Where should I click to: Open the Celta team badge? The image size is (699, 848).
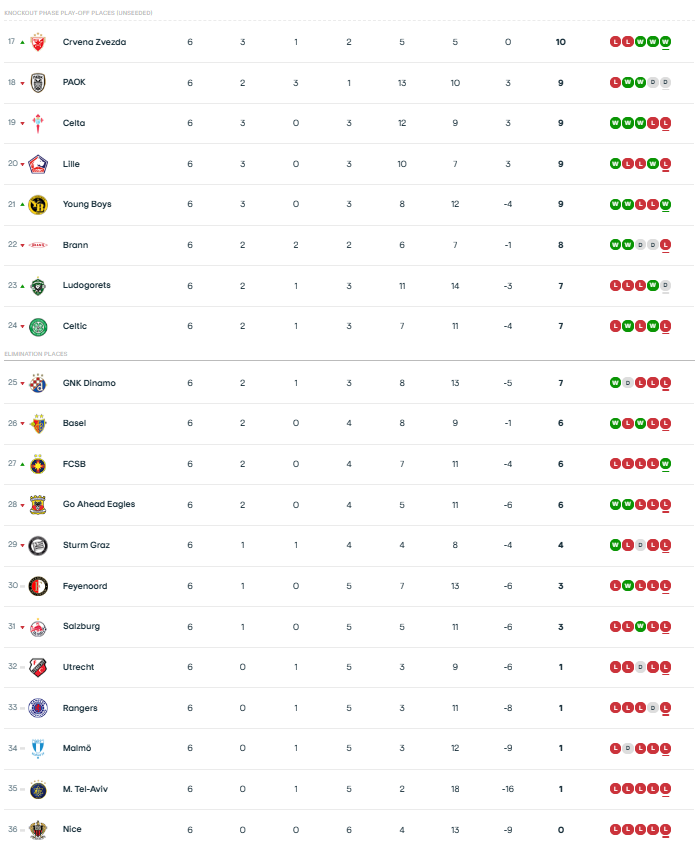[38, 123]
